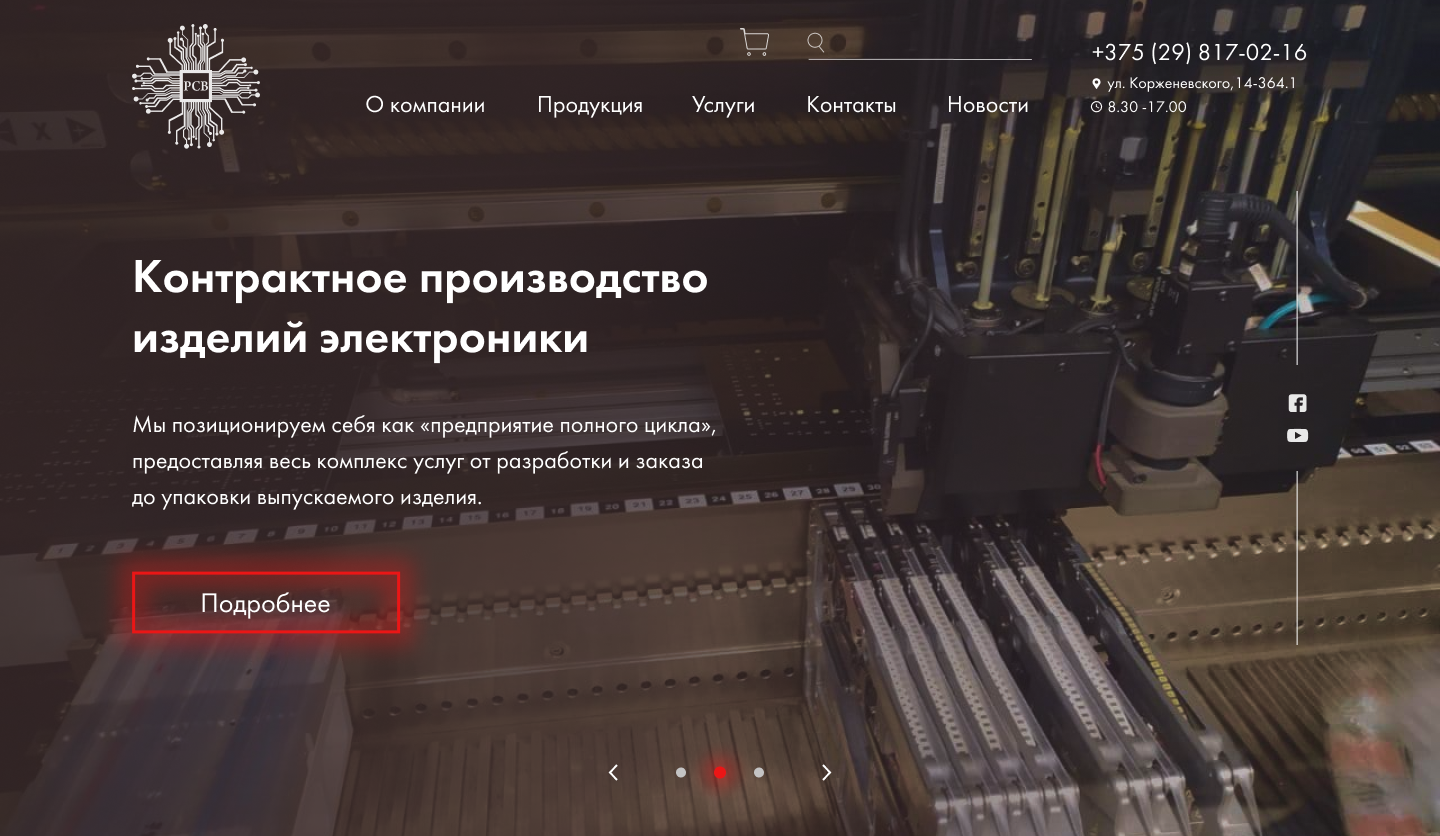Select the third slider dot
Screen dimensions: 1440x836
point(759,772)
